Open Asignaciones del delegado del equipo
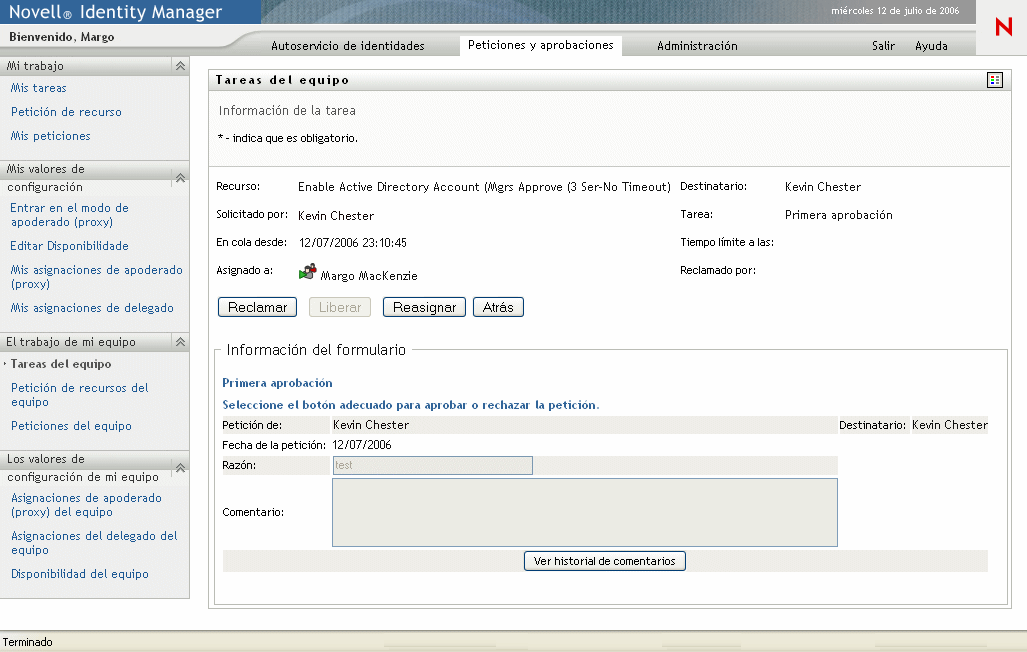This screenshot has height=652, width=1027. pos(94,543)
